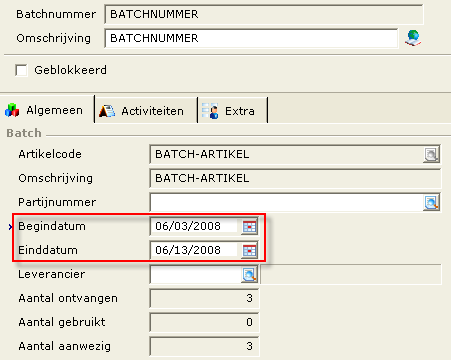Select the Algemeen tab

tap(47, 109)
